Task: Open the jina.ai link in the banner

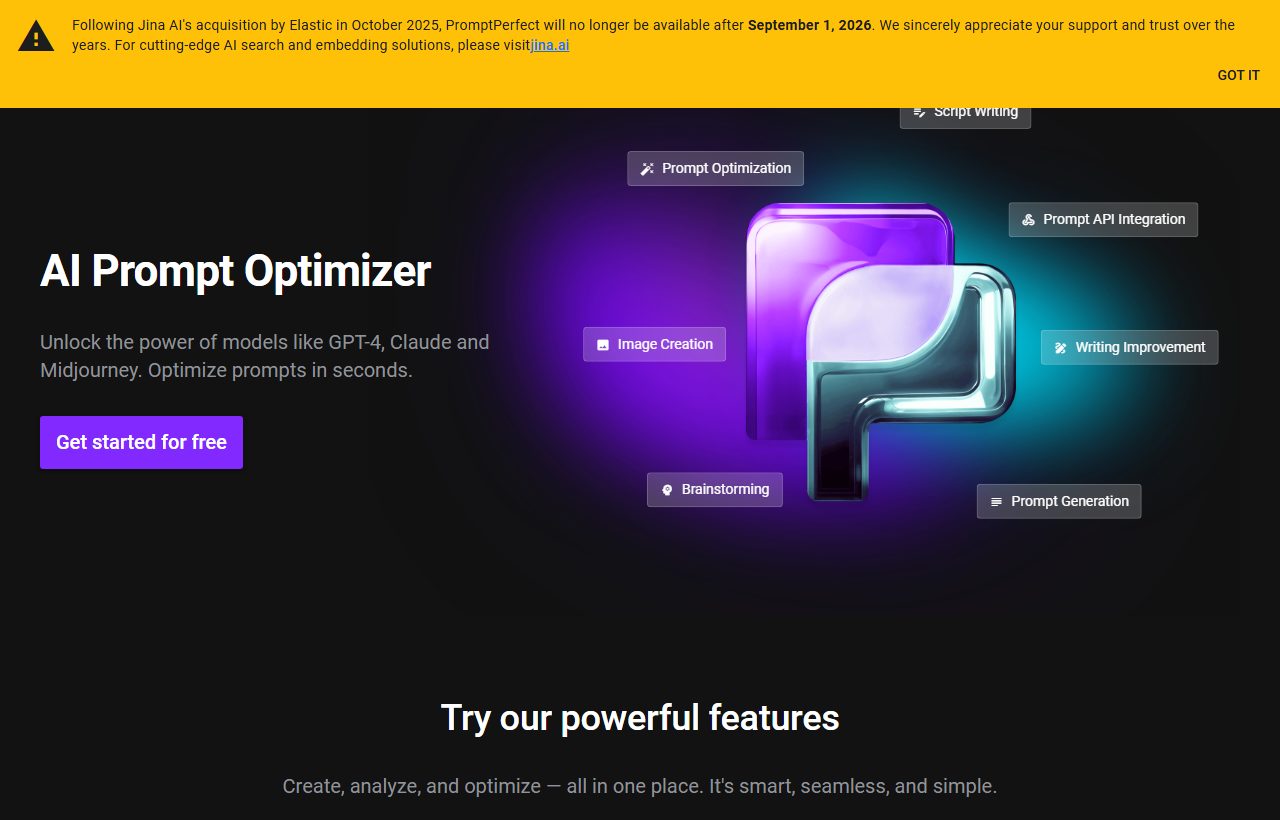Action: (x=550, y=45)
